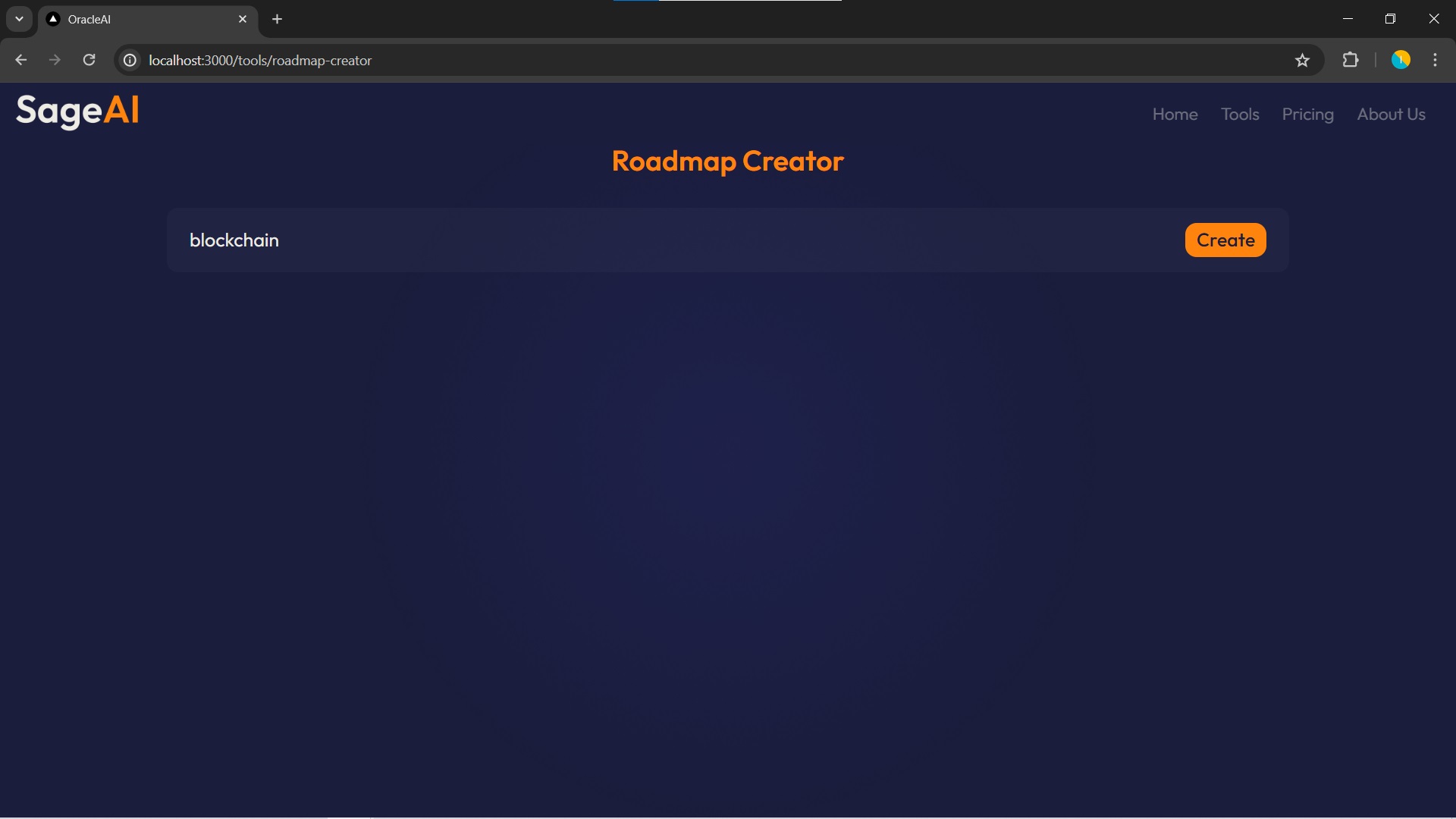1456x819 pixels.
Task: Click the SageAI logo
Action: pyautogui.click(x=77, y=111)
